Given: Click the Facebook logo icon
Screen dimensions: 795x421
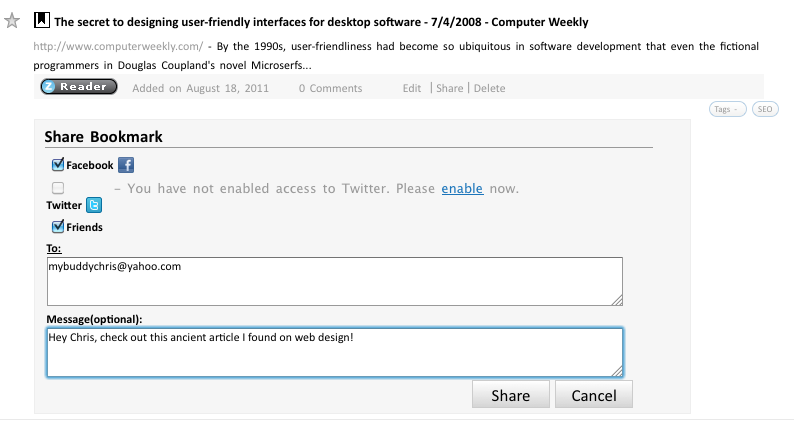Looking at the screenshot, I should [x=126, y=165].
